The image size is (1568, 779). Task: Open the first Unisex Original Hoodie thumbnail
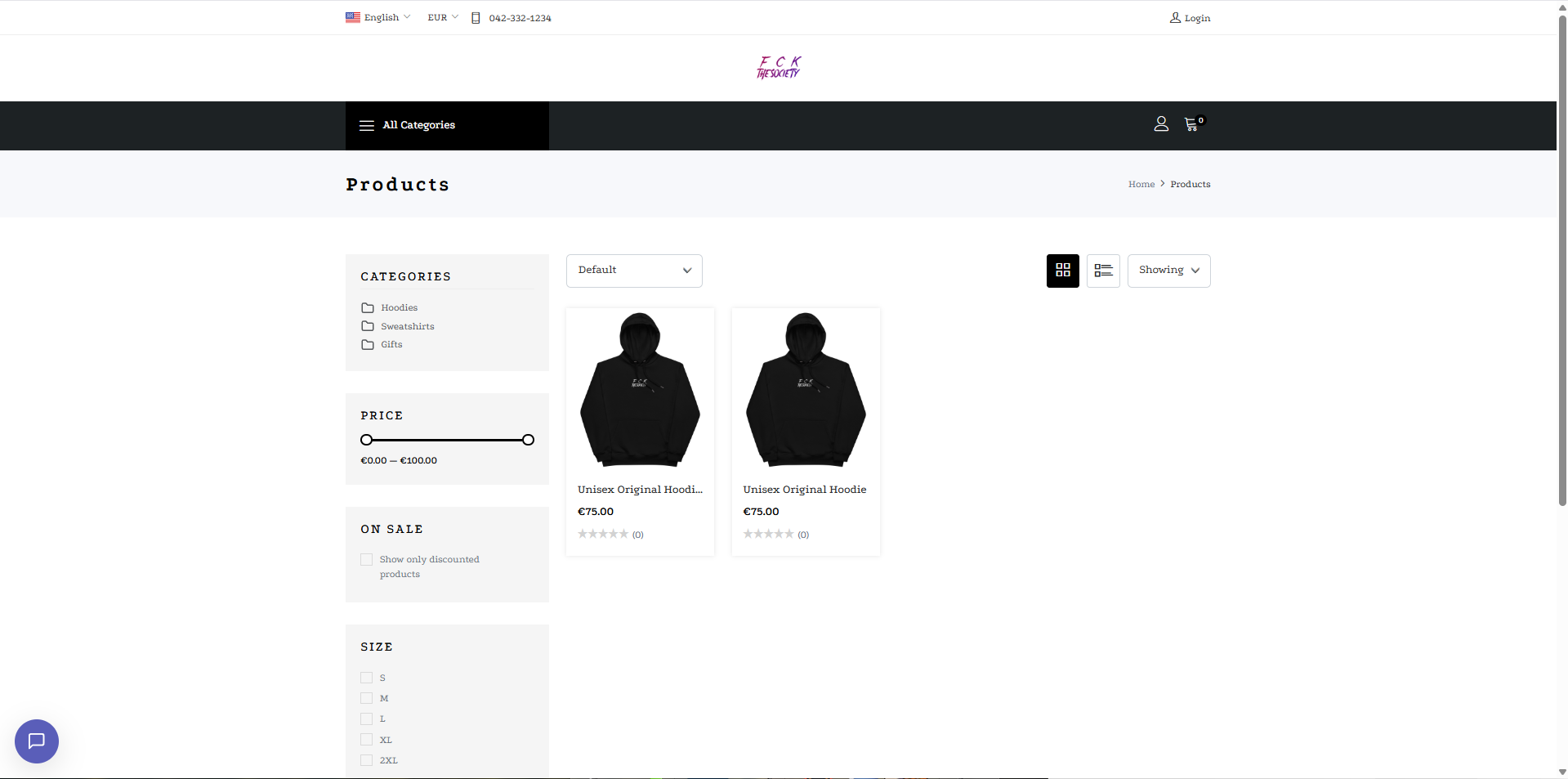[640, 390]
